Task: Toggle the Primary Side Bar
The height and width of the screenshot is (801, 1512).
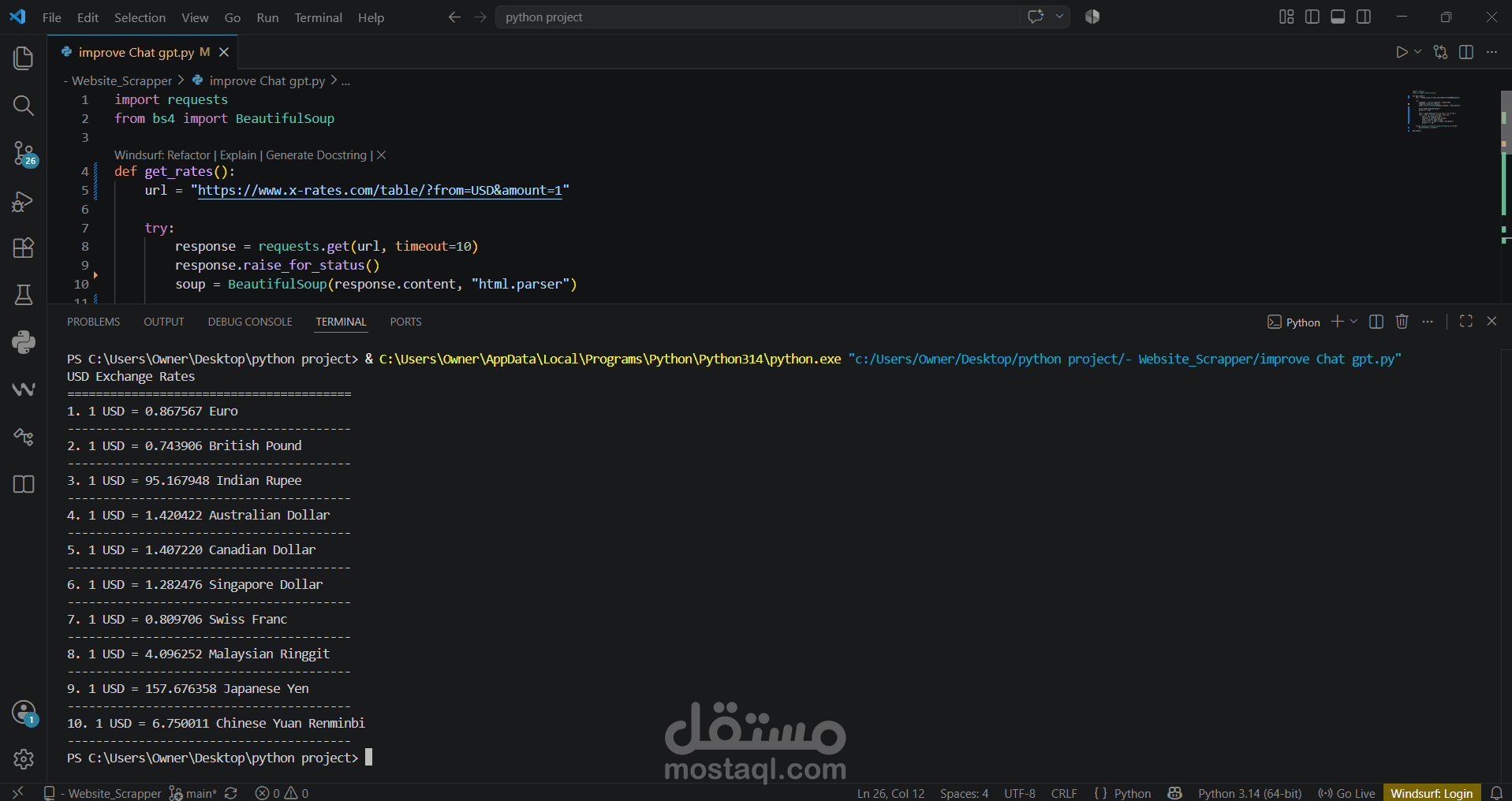Action: tap(1312, 17)
